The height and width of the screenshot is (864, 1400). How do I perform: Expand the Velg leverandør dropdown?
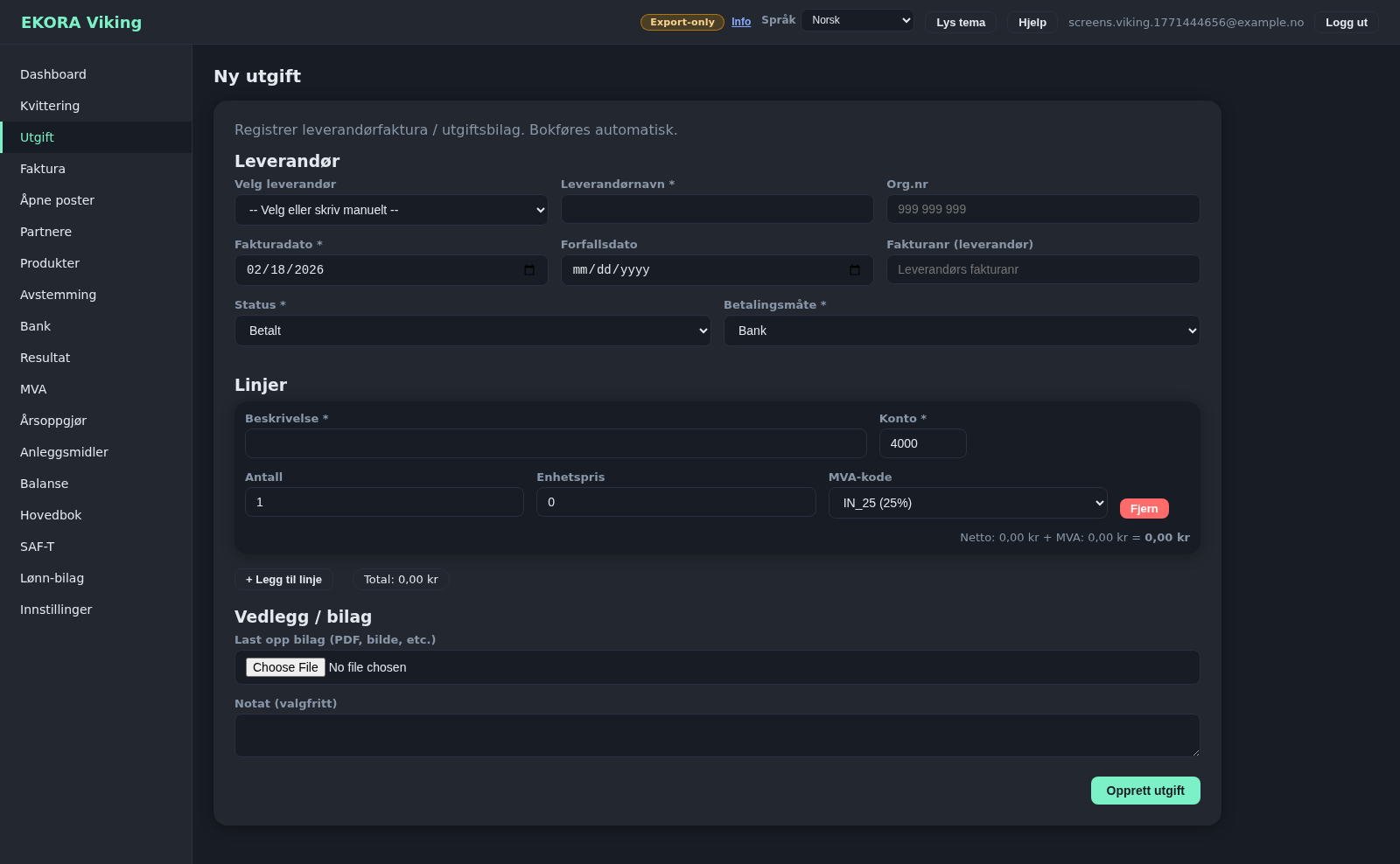[x=391, y=210]
